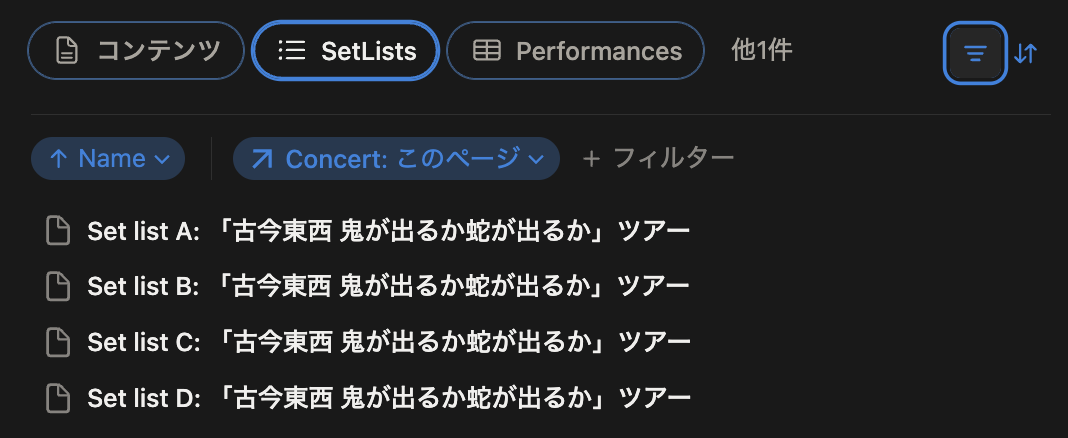Add a filter with + フィルター
This screenshot has width=1068, height=438.
coord(658,159)
